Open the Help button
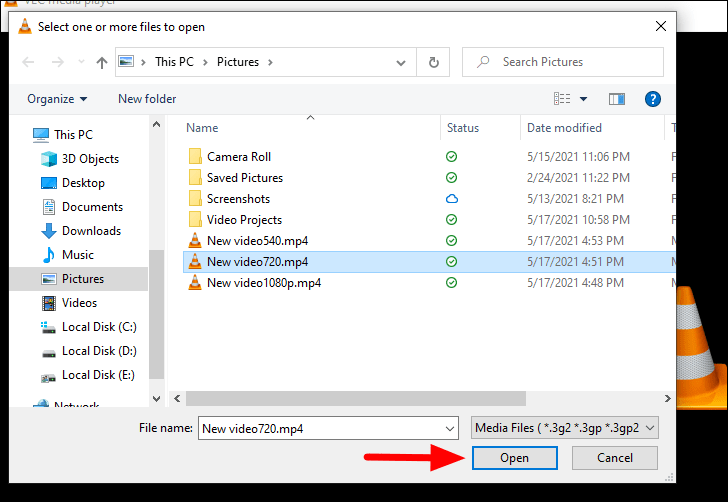The height and width of the screenshot is (502, 728). pos(652,99)
